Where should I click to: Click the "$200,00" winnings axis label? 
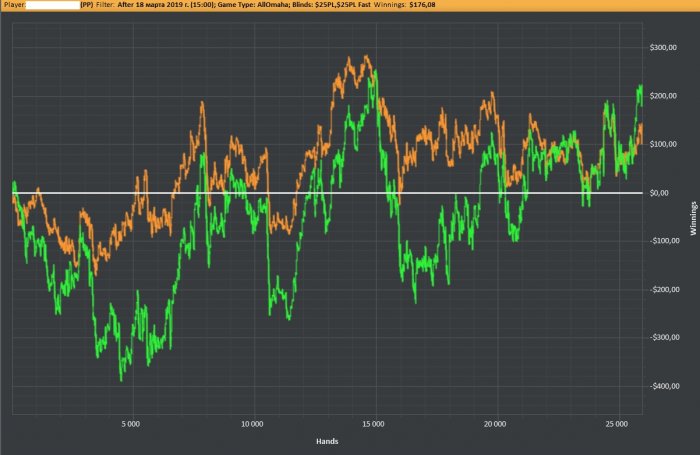click(663, 96)
